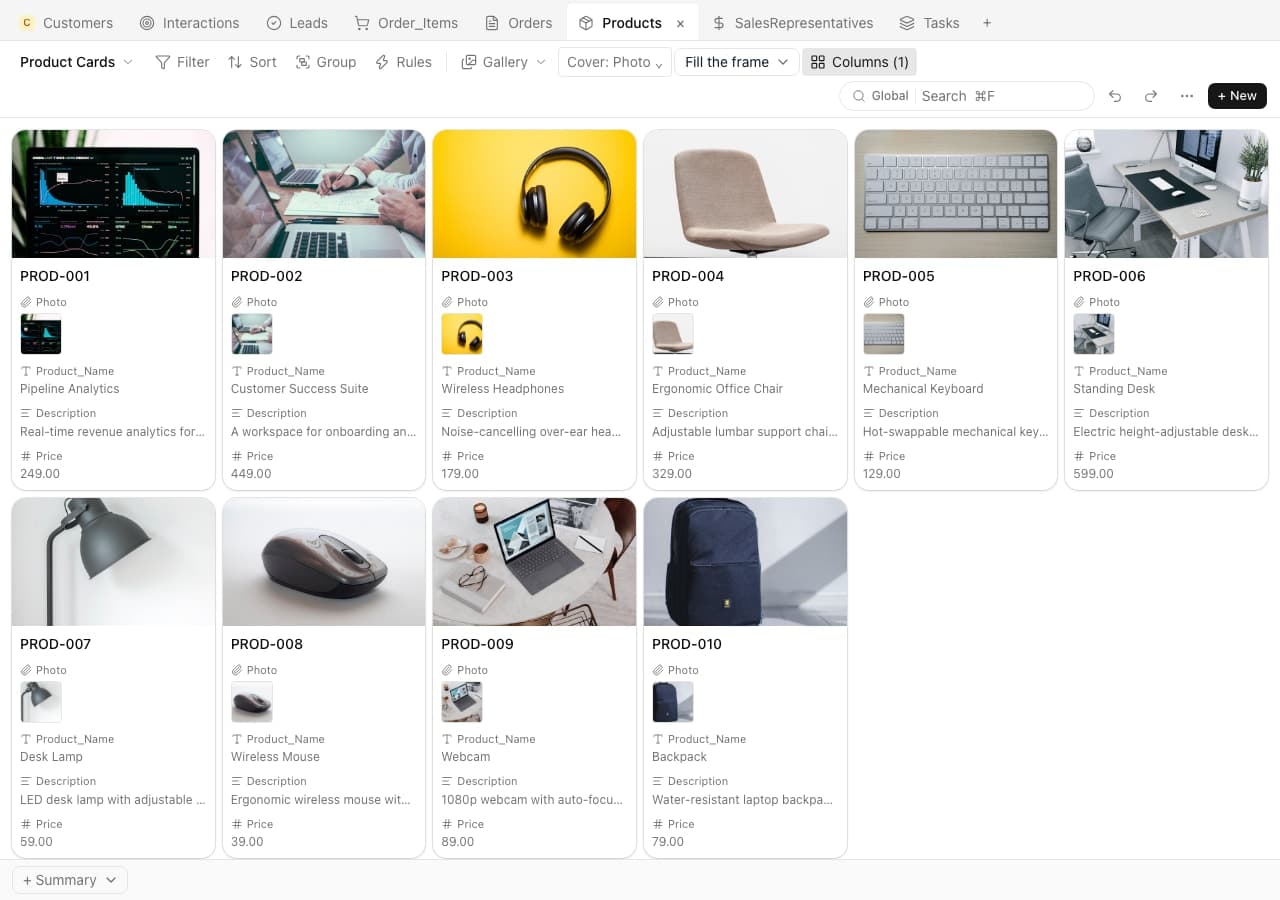
Task: Open the three-dots more options menu
Action: tap(1187, 96)
